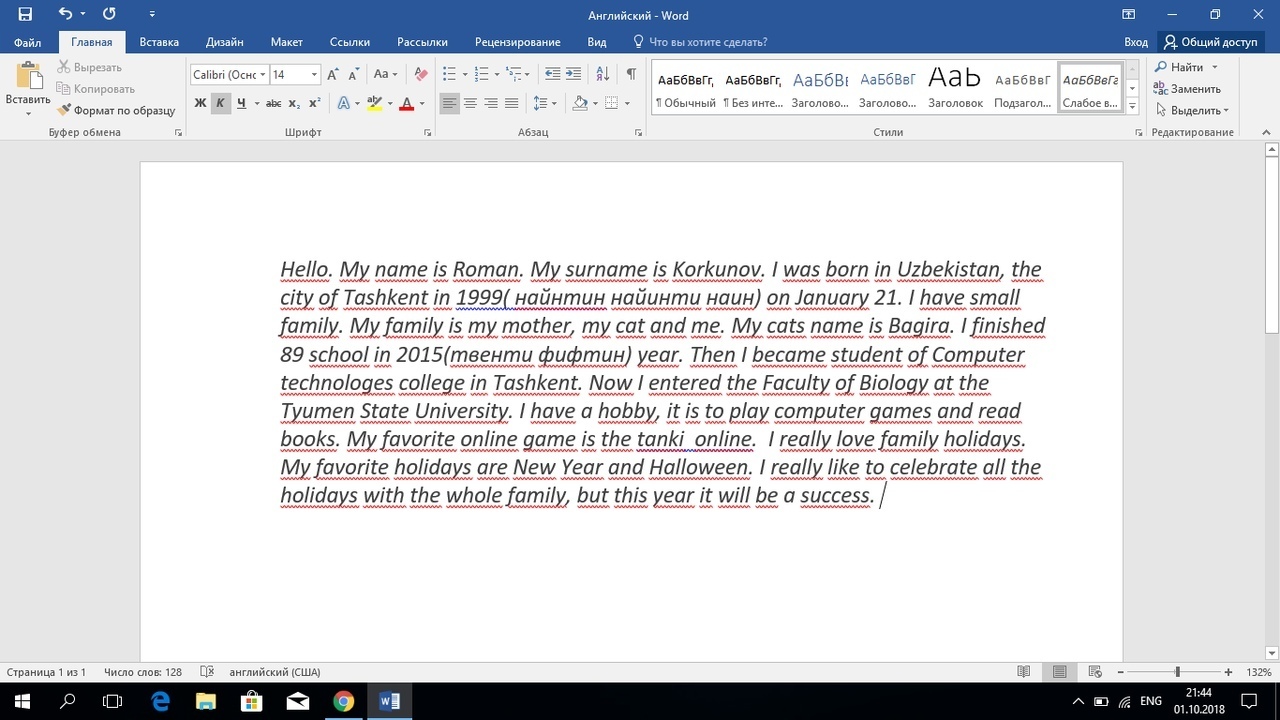This screenshot has height=720, width=1280.
Task: Switch to the Вставка tab
Action: point(159,42)
